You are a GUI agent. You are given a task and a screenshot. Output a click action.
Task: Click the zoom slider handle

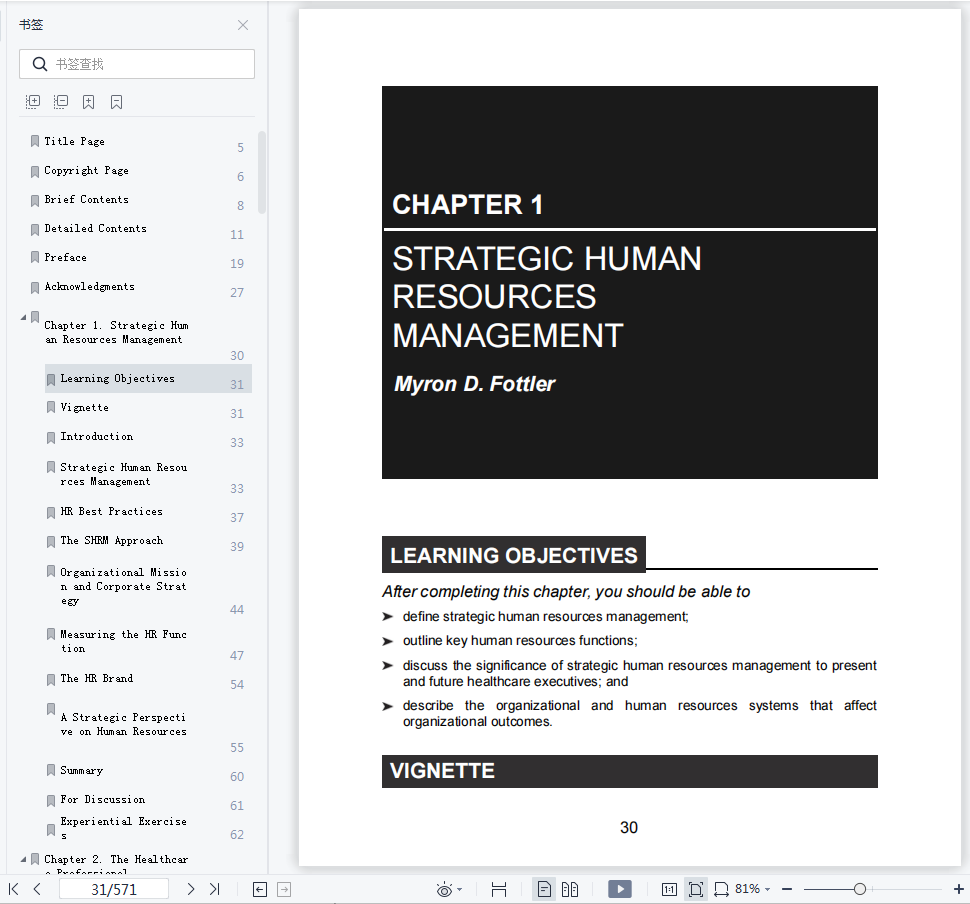[x=859, y=889]
